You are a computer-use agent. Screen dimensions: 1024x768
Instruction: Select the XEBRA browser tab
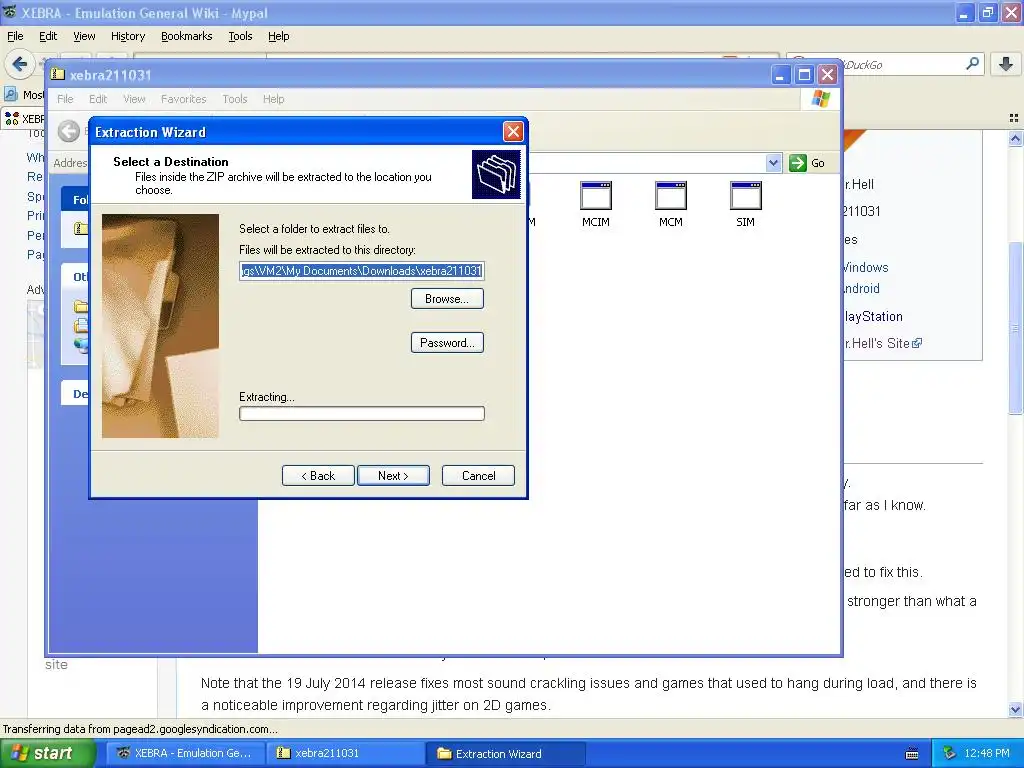click(x=24, y=118)
